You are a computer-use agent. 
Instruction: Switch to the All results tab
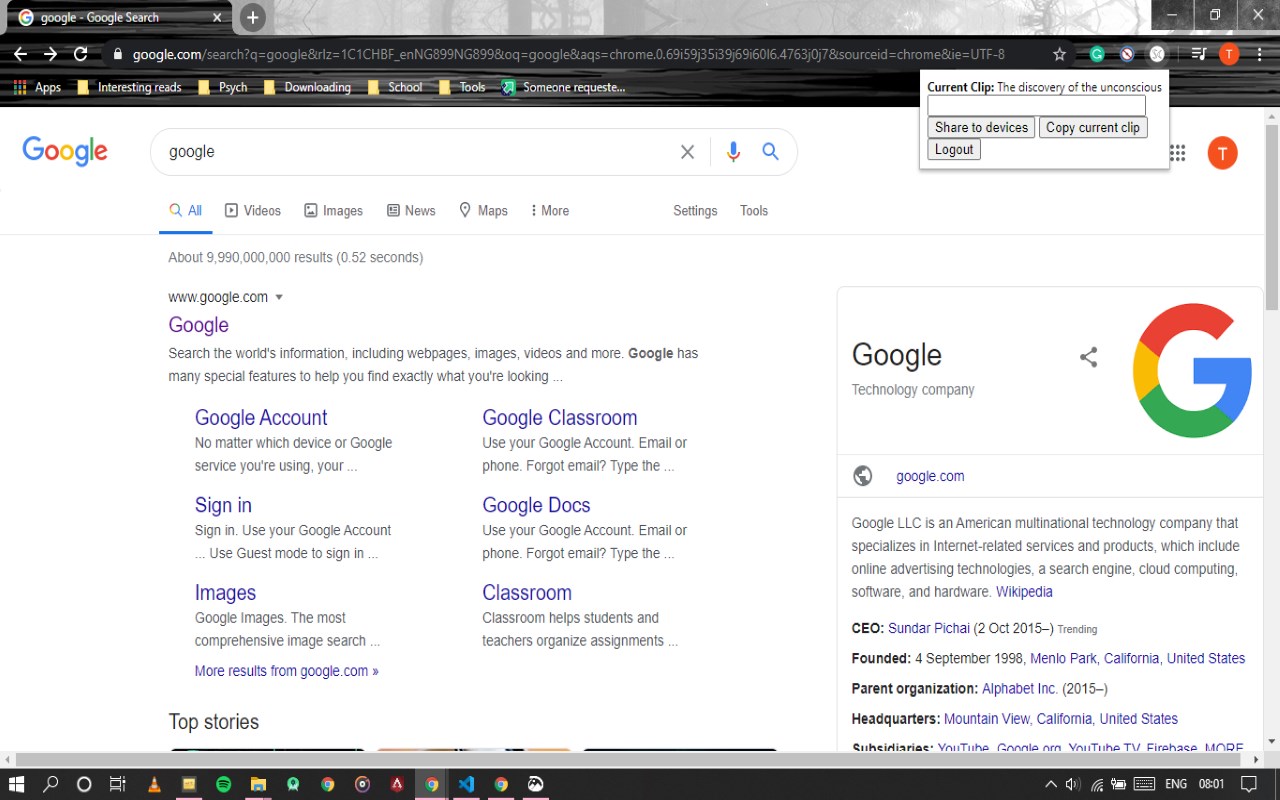185,211
